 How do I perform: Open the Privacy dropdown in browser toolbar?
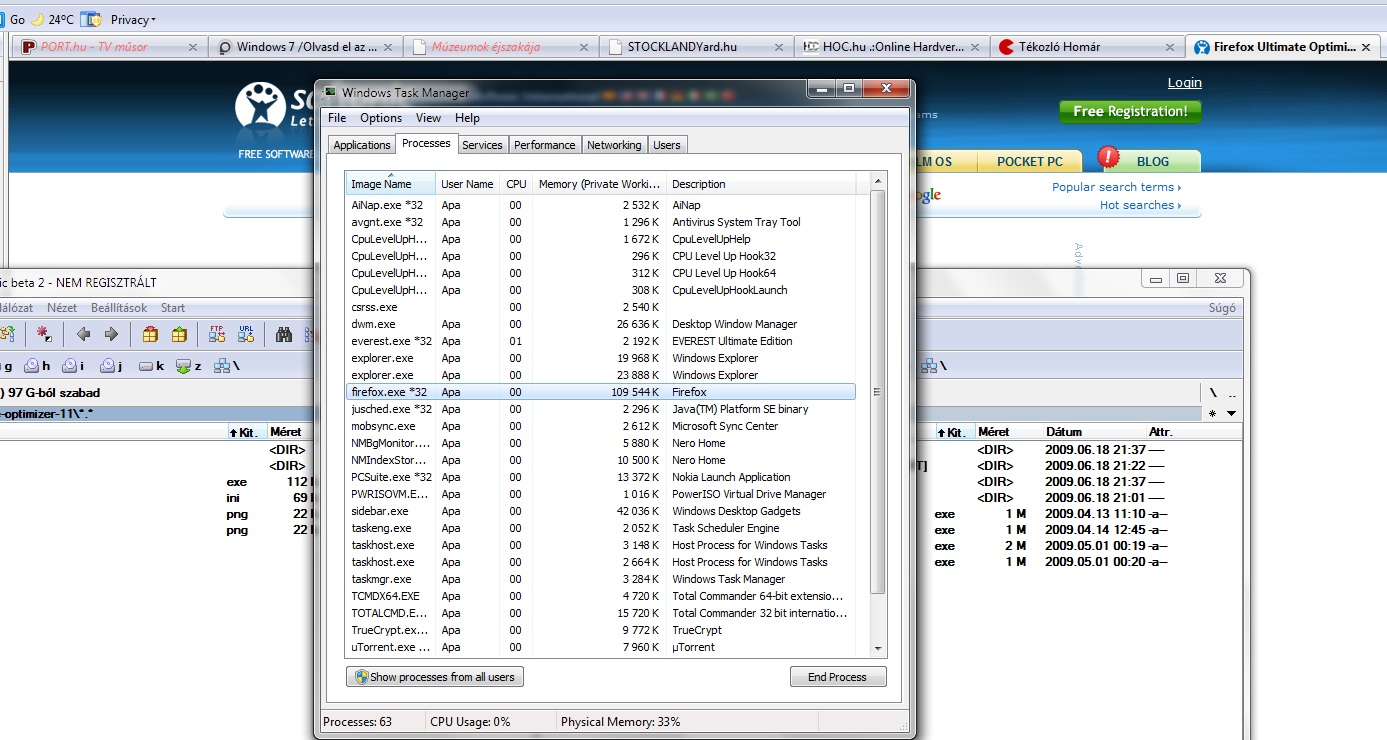[x=132, y=19]
